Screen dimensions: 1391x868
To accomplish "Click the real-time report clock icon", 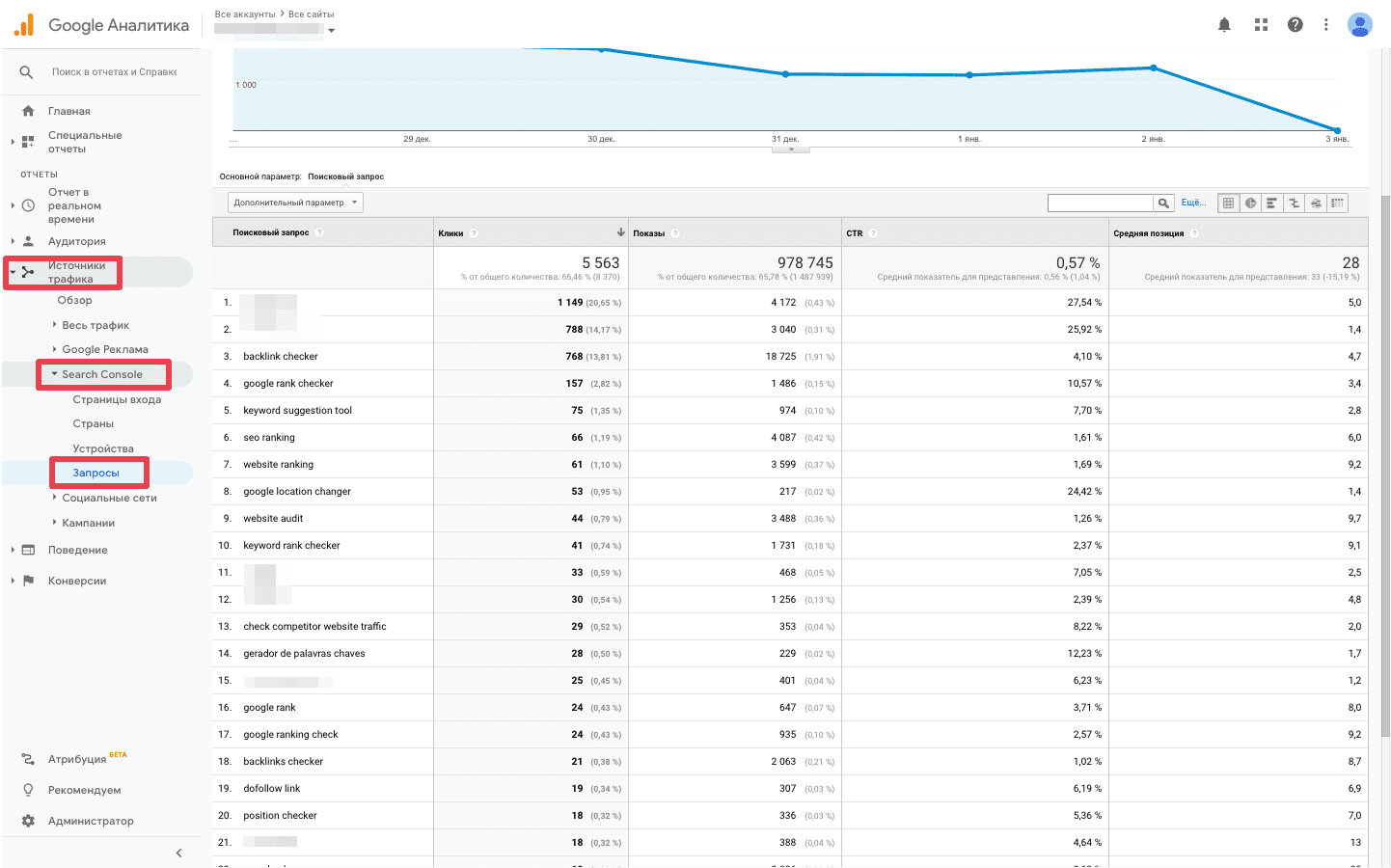I will click(x=28, y=205).
